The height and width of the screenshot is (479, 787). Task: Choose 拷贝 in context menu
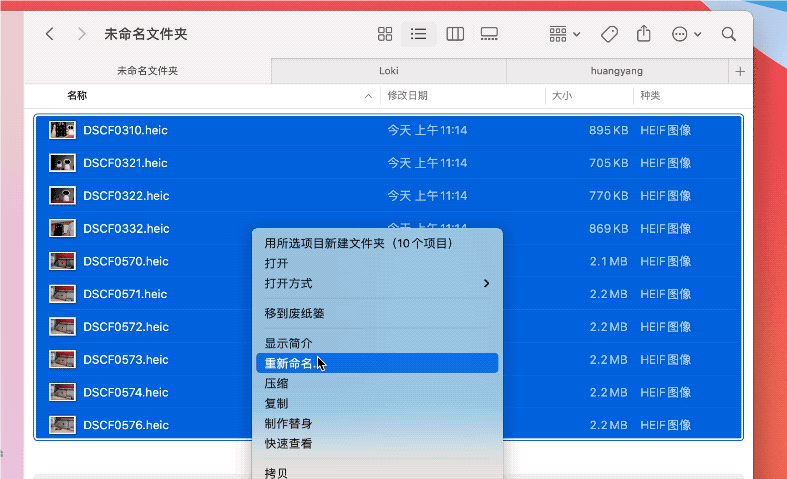tap(377, 473)
